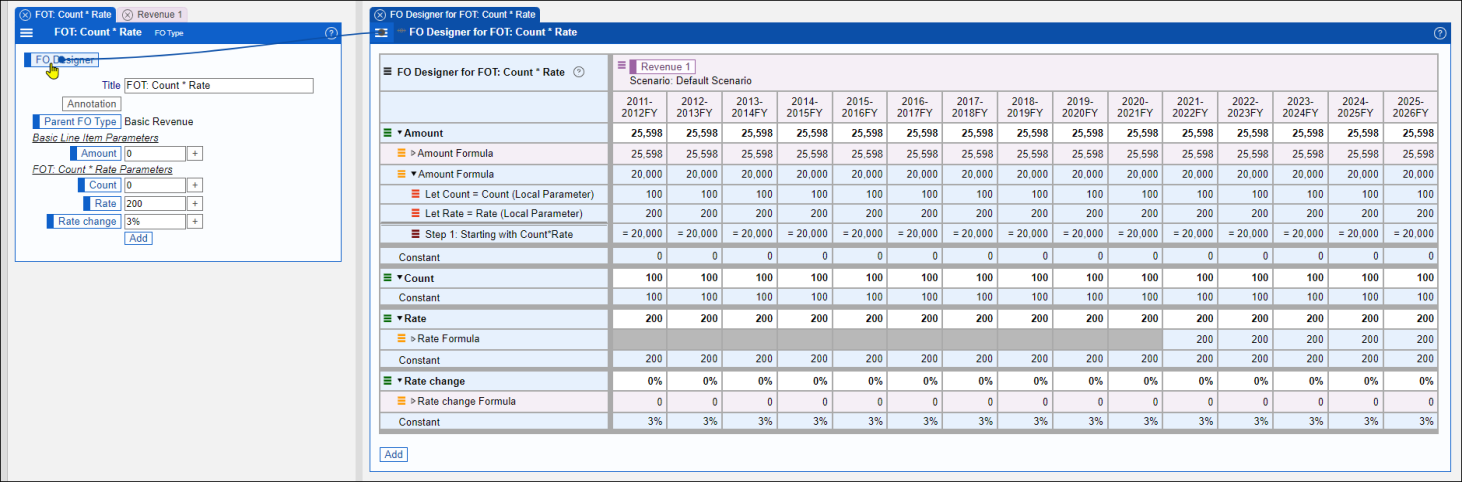This screenshot has height=482, width=1462.
Task: Open orange menu icon of collapsed Amount Formula
Action: click(x=402, y=154)
